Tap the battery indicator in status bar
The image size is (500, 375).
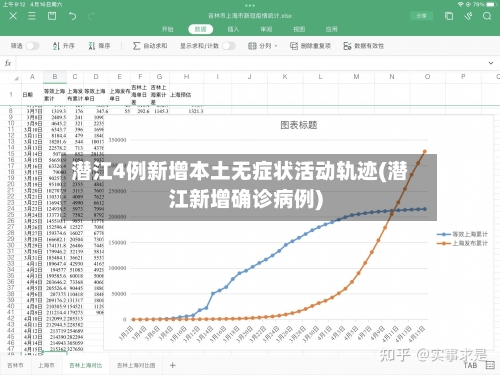coord(491,4)
